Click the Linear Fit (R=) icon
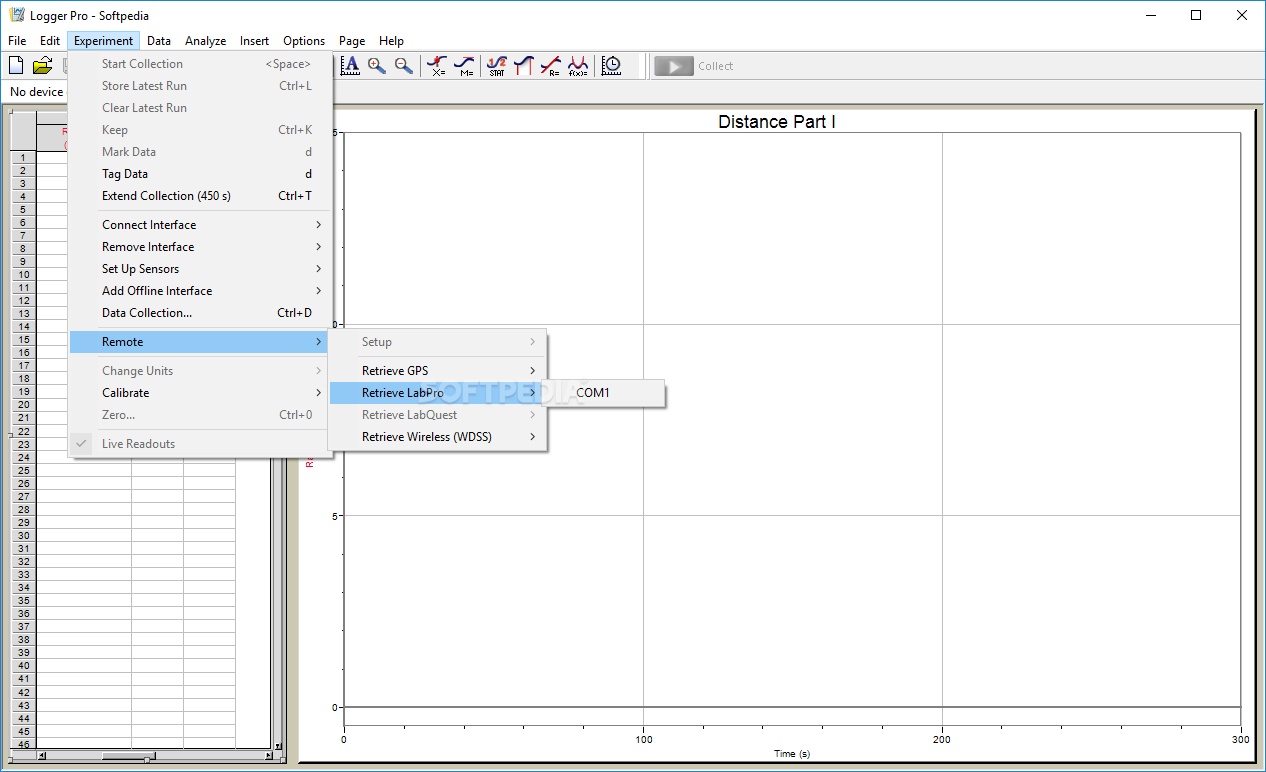This screenshot has height=772, width=1266. pos(551,66)
